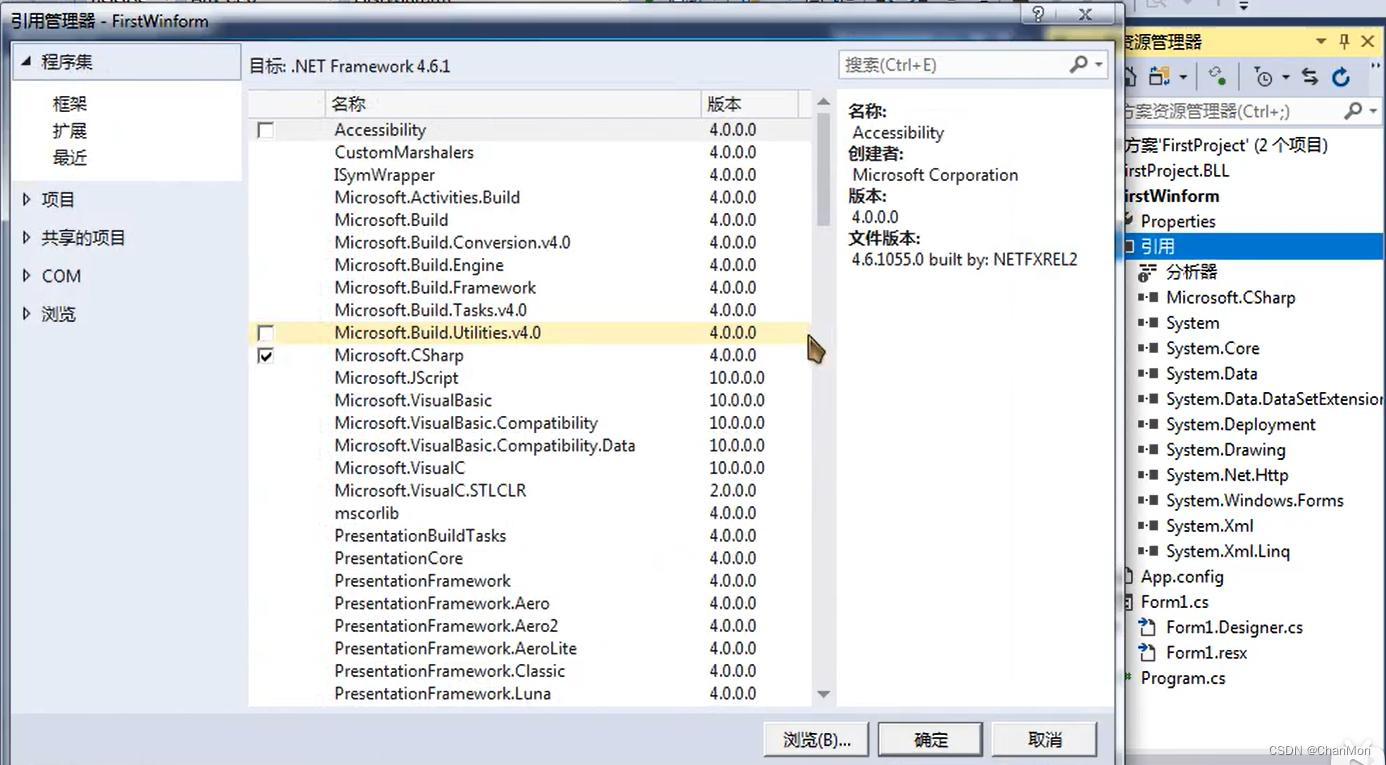
Task: Open the Solution Explorer window position dropdown
Action: (x=1321, y=41)
